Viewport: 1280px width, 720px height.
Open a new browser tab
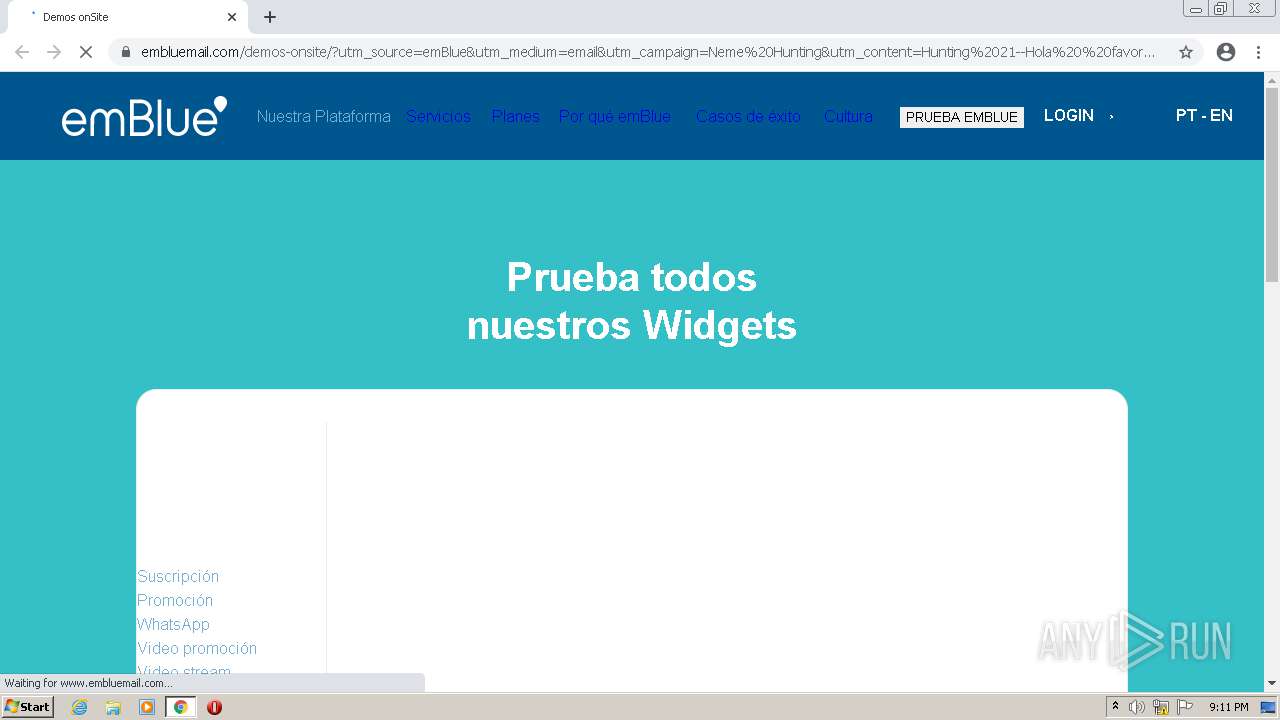point(270,17)
